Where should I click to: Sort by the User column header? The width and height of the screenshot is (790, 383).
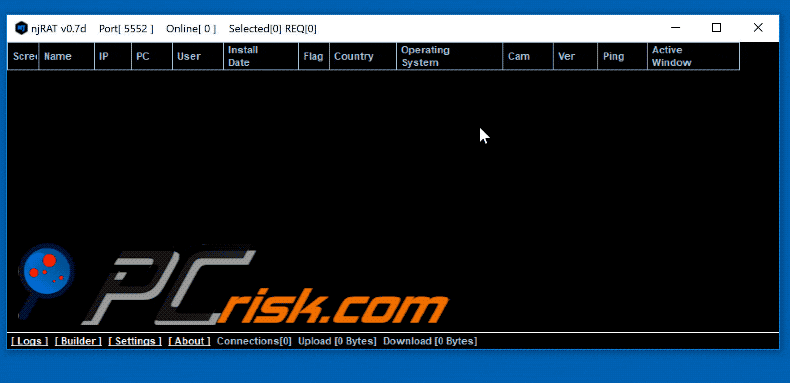pos(198,56)
